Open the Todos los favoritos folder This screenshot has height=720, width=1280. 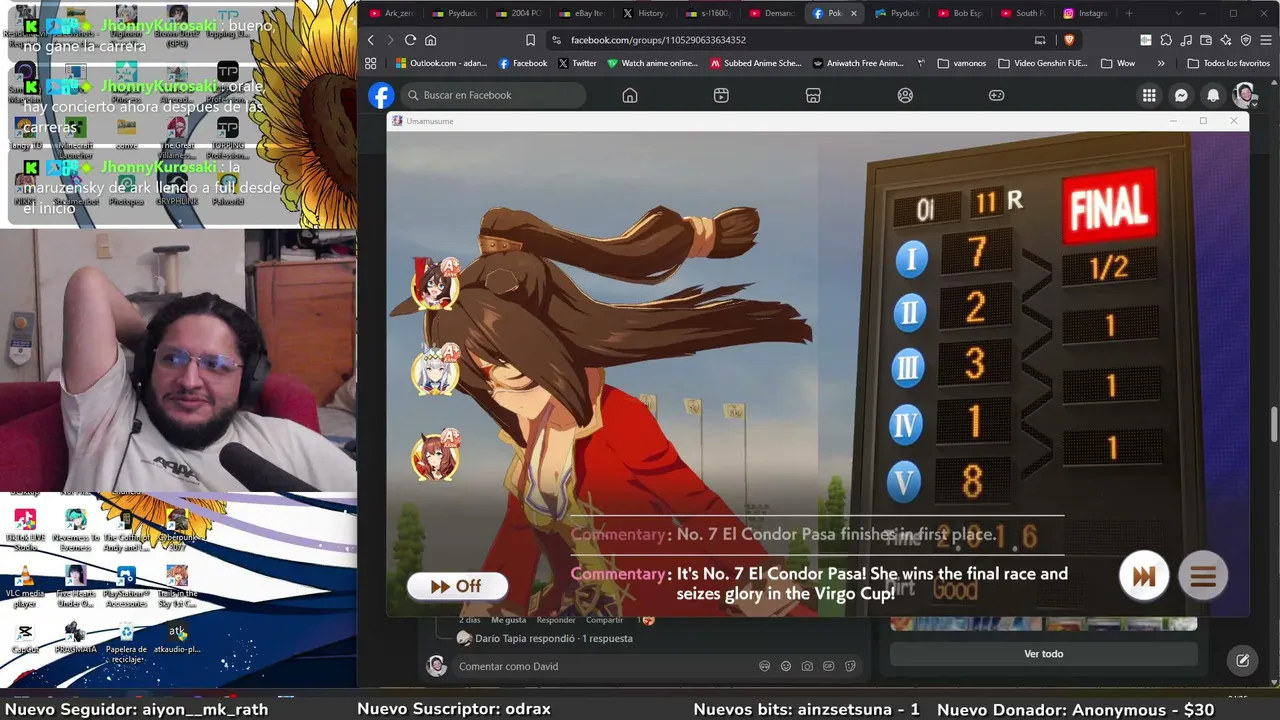click(x=1229, y=63)
